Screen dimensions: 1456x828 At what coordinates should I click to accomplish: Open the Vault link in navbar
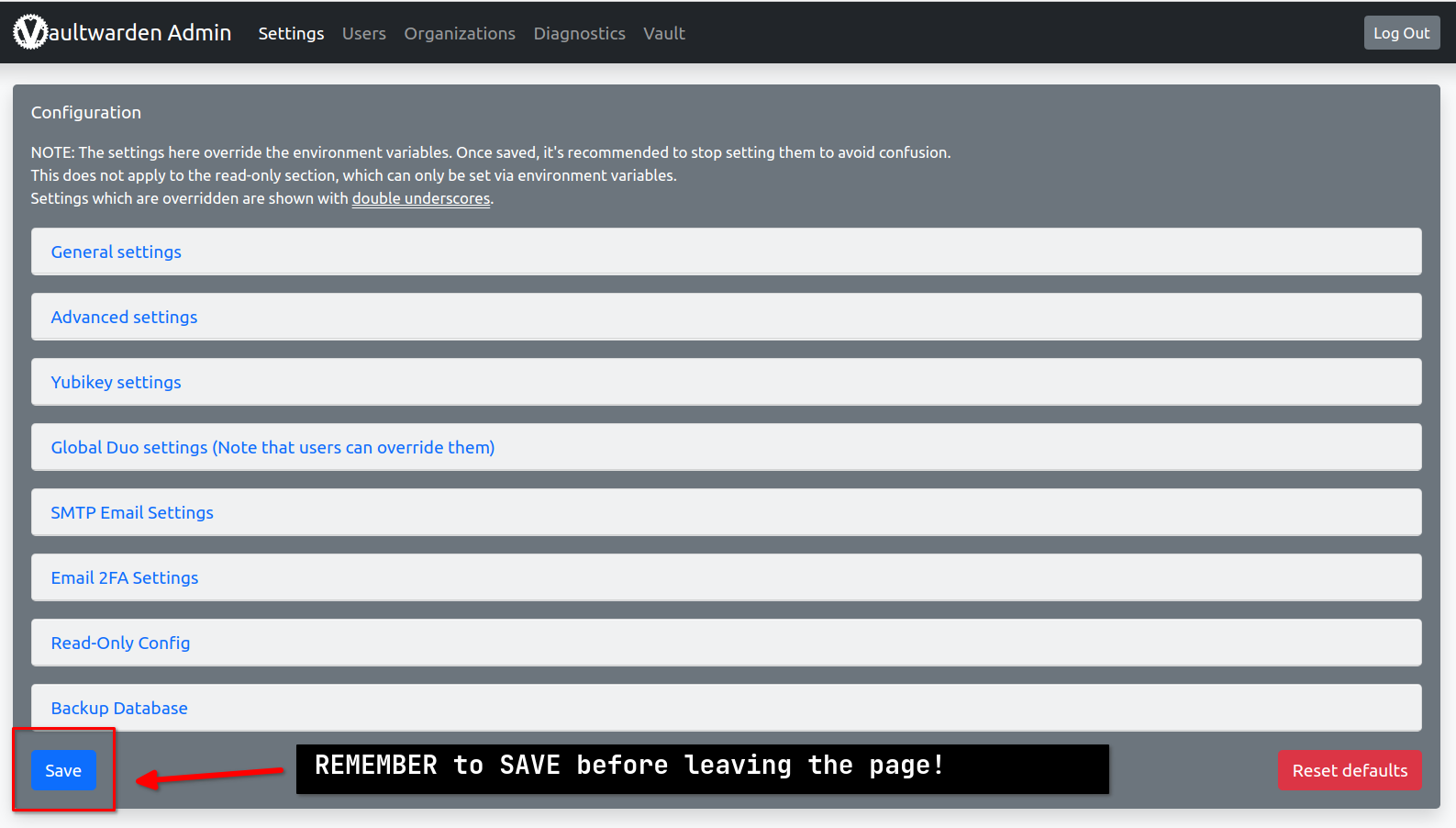tap(663, 33)
